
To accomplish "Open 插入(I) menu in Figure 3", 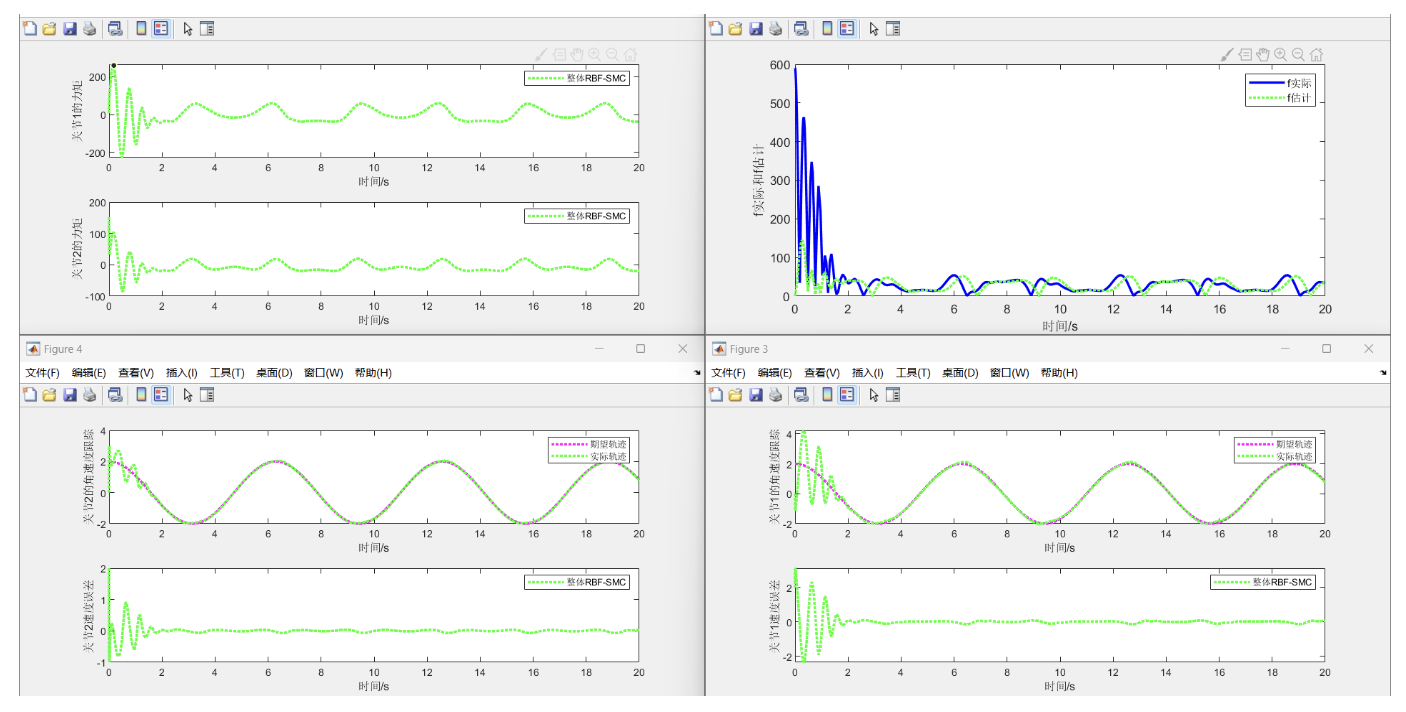I will [x=868, y=373].
